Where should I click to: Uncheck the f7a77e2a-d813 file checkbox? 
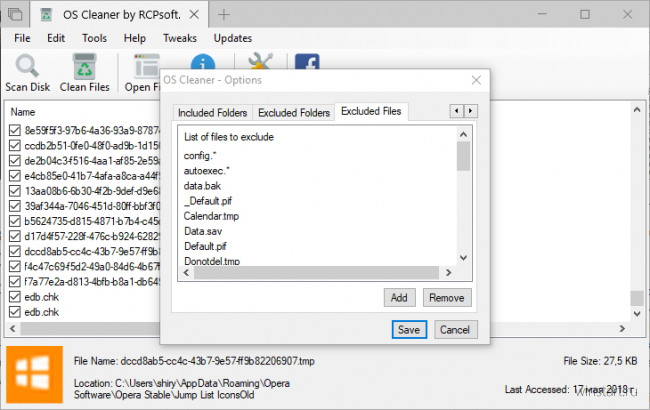pos(15,281)
